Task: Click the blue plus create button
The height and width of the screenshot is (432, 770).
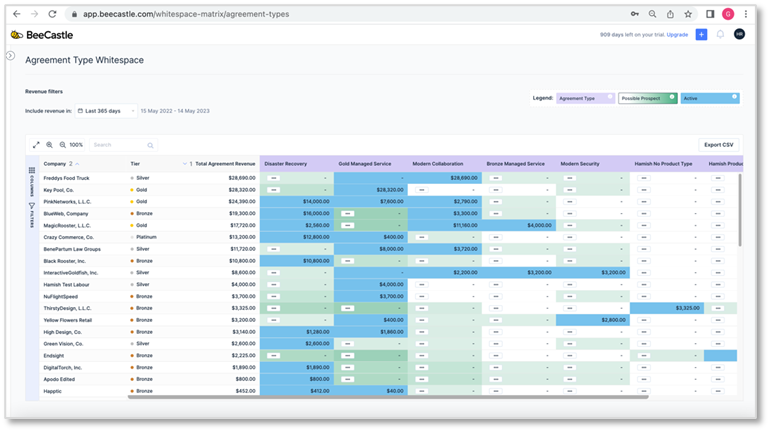Action: pos(701,34)
